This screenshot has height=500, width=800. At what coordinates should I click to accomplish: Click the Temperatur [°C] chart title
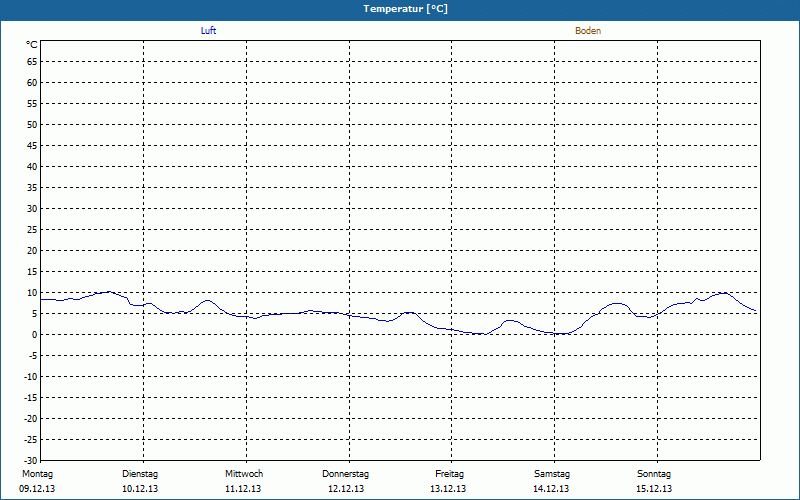tap(405, 9)
